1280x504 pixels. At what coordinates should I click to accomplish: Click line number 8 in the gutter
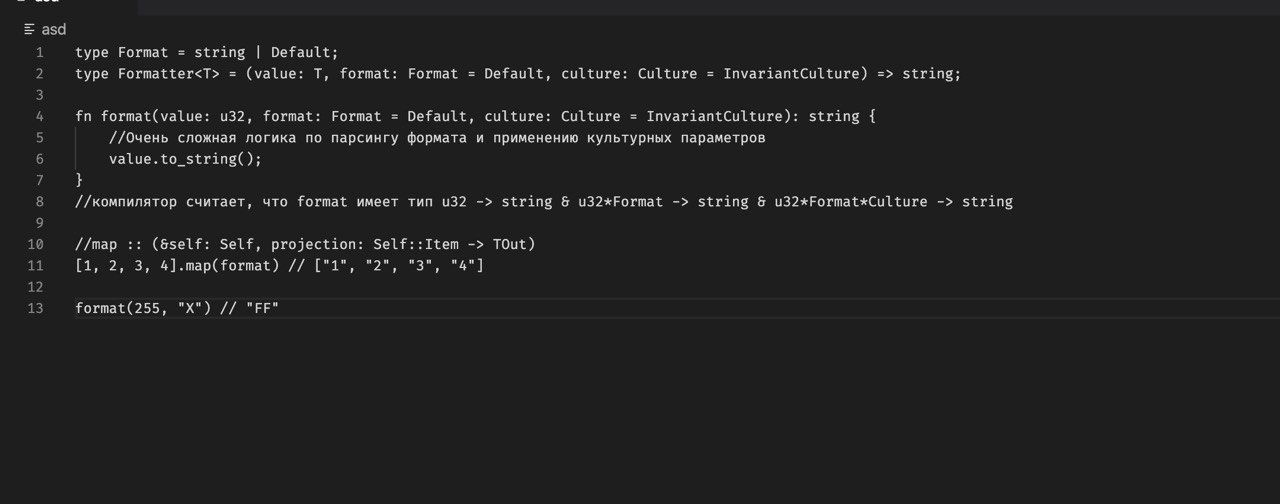point(39,202)
